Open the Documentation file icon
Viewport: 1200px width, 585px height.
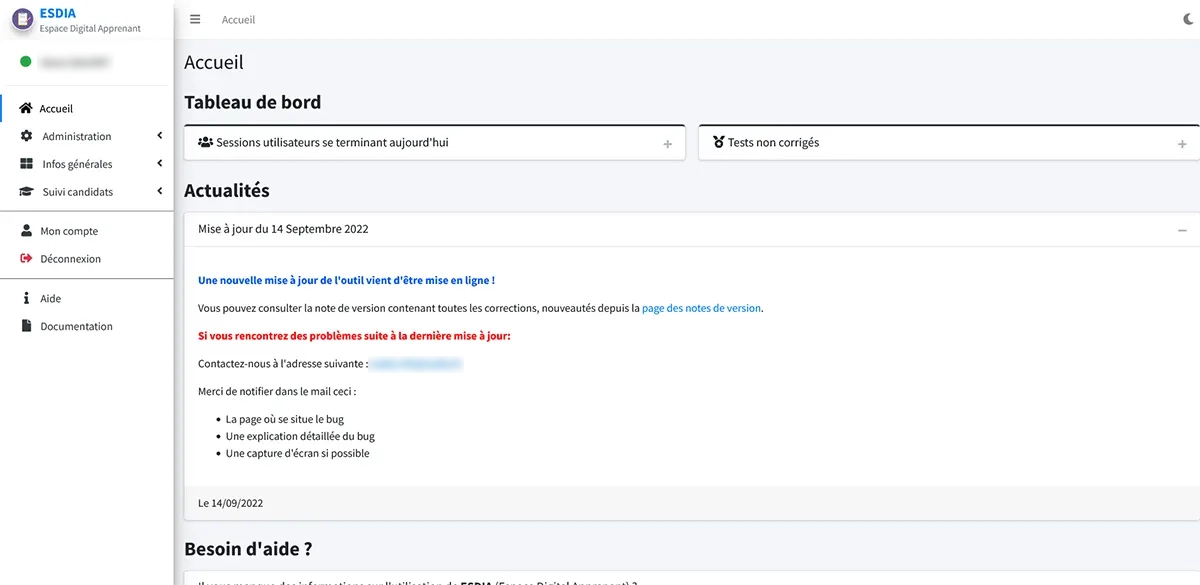pos(26,326)
